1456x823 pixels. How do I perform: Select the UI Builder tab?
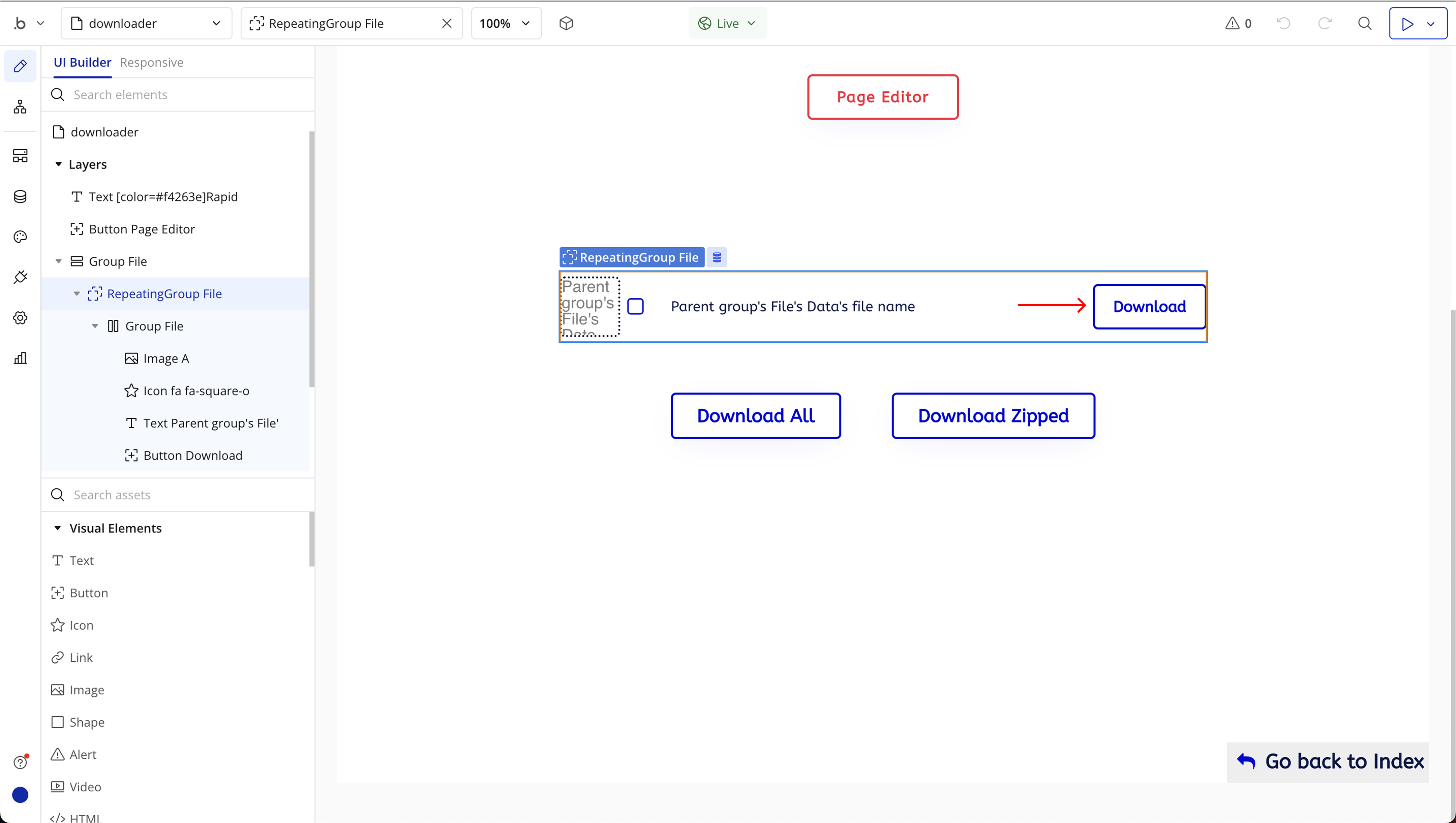82,62
